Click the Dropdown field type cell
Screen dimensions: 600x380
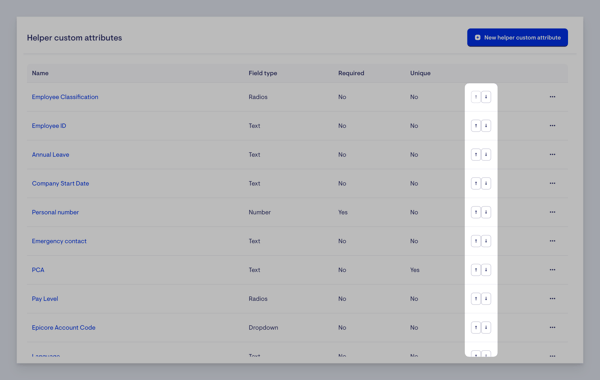263,328
